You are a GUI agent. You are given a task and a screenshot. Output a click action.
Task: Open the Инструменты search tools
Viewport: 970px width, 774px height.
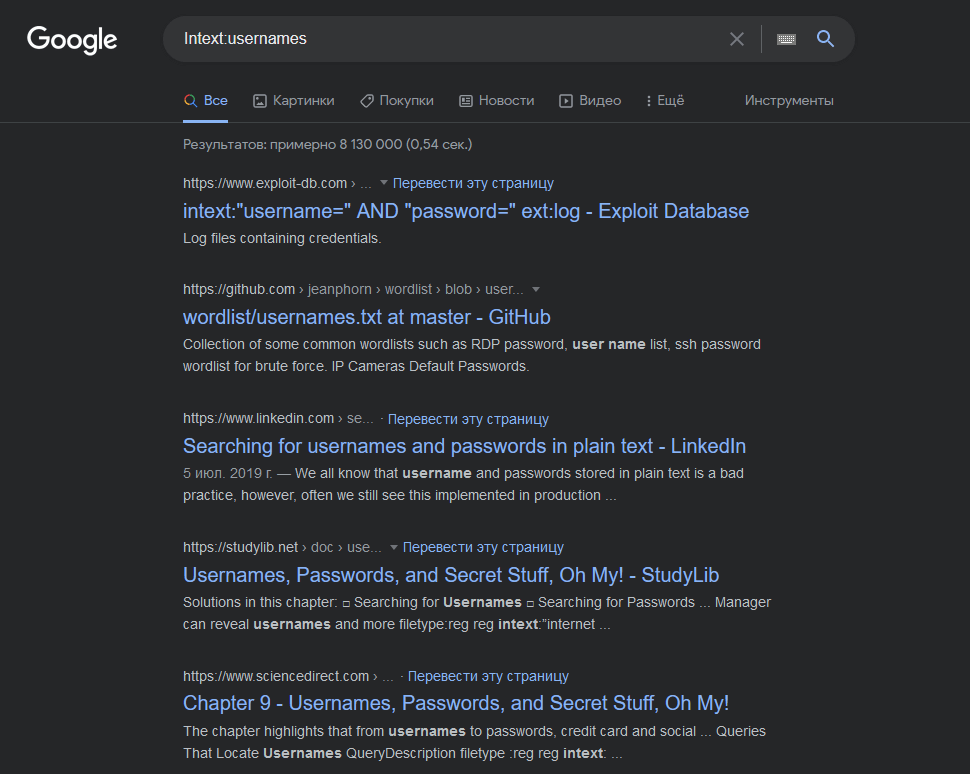tap(788, 101)
